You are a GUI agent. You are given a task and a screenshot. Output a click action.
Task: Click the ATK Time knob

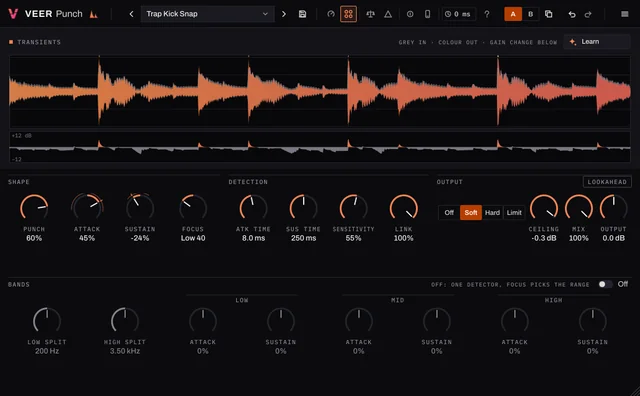pos(253,207)
